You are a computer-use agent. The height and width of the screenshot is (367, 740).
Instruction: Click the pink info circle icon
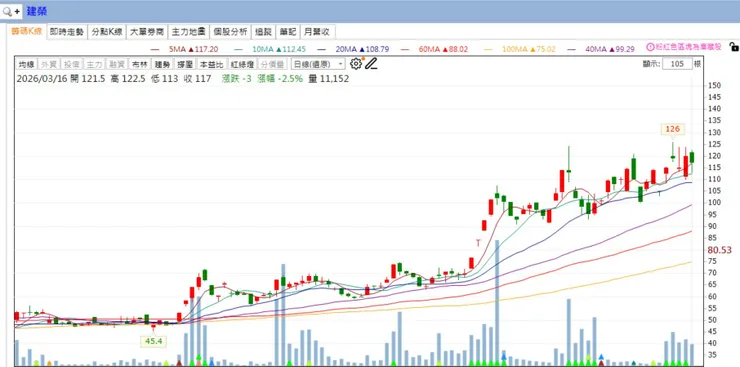pos(650,47)
